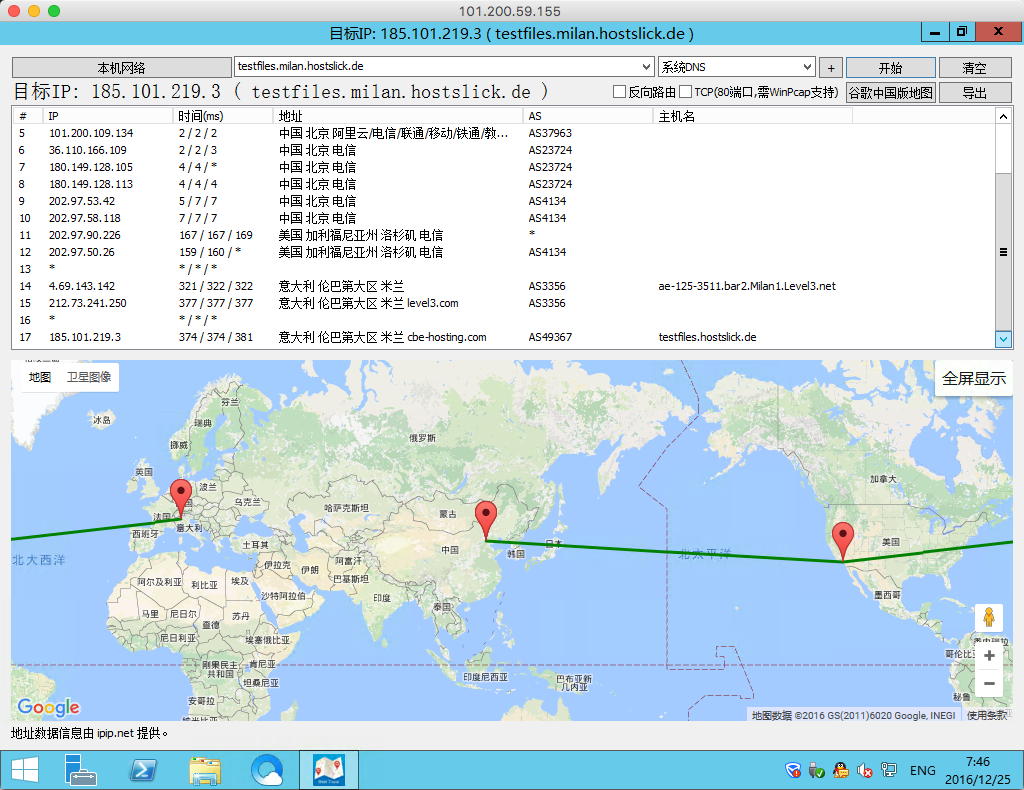Switch map to 卫星图像 view
This screenshot has width=1024, height=790.
tap(89, 377)
